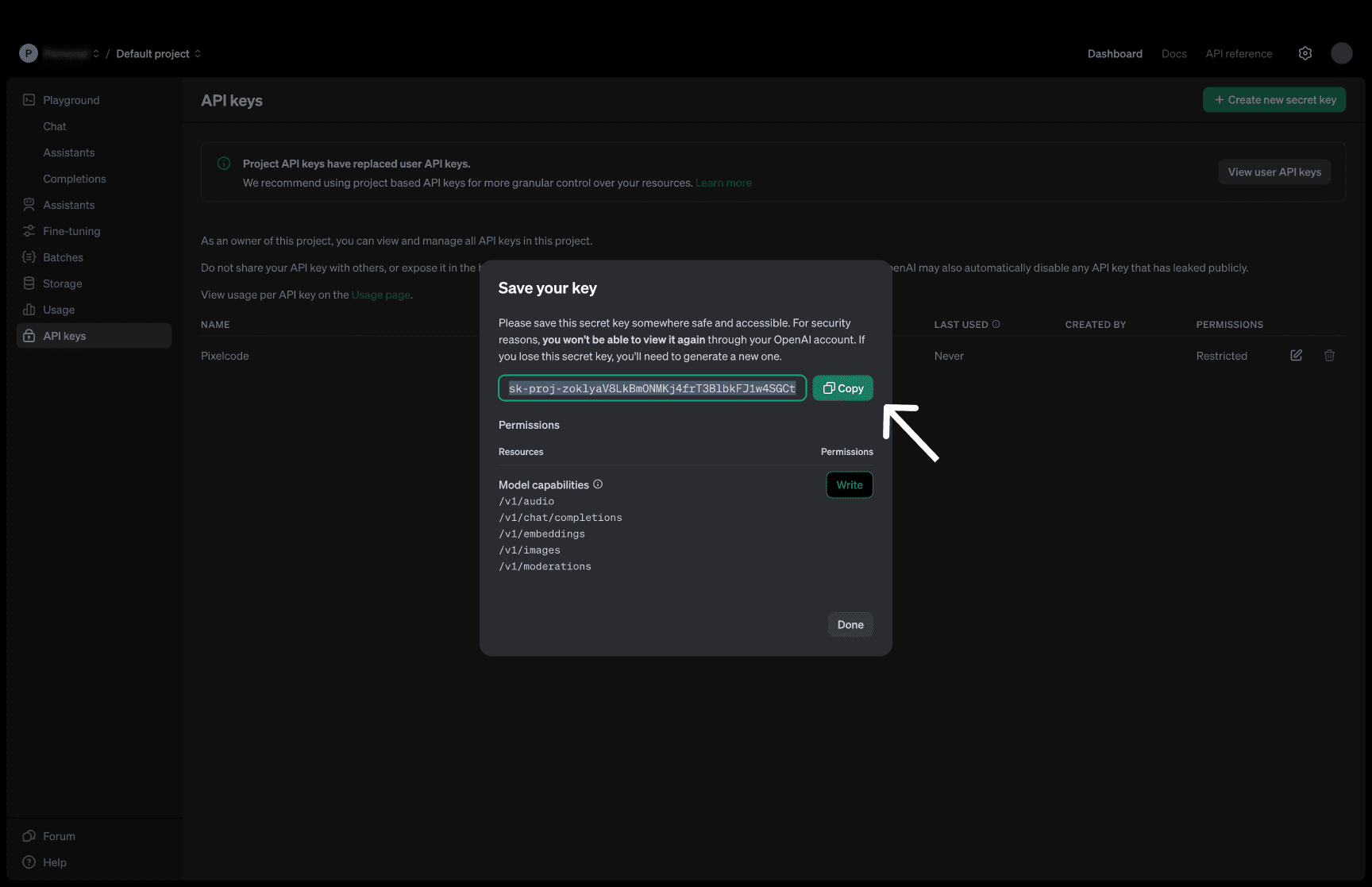Edit the Pixelcode key with pencil icon
This screenshot has width=1372, height=887.
click(1297, 356)
